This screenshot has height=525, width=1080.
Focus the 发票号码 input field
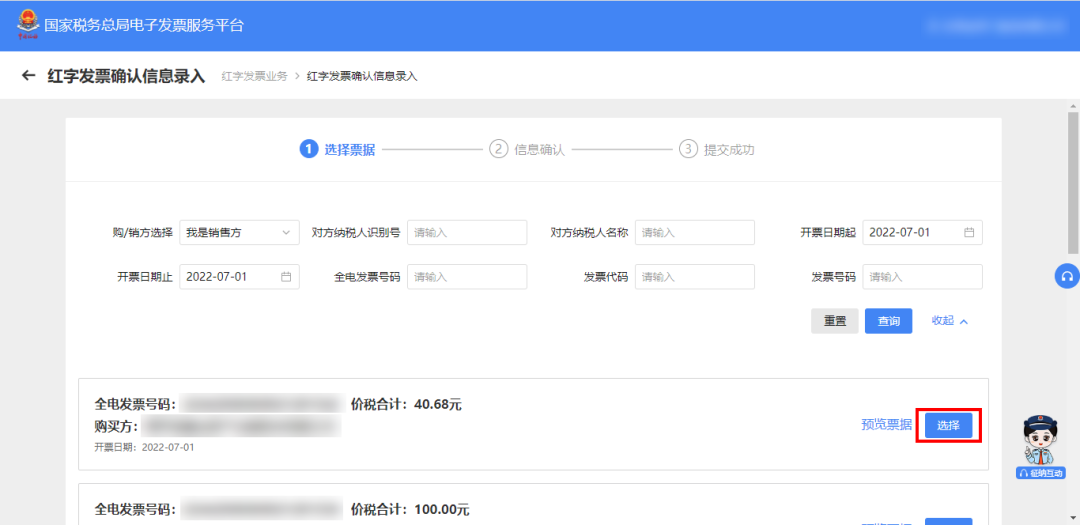(922, 277)
